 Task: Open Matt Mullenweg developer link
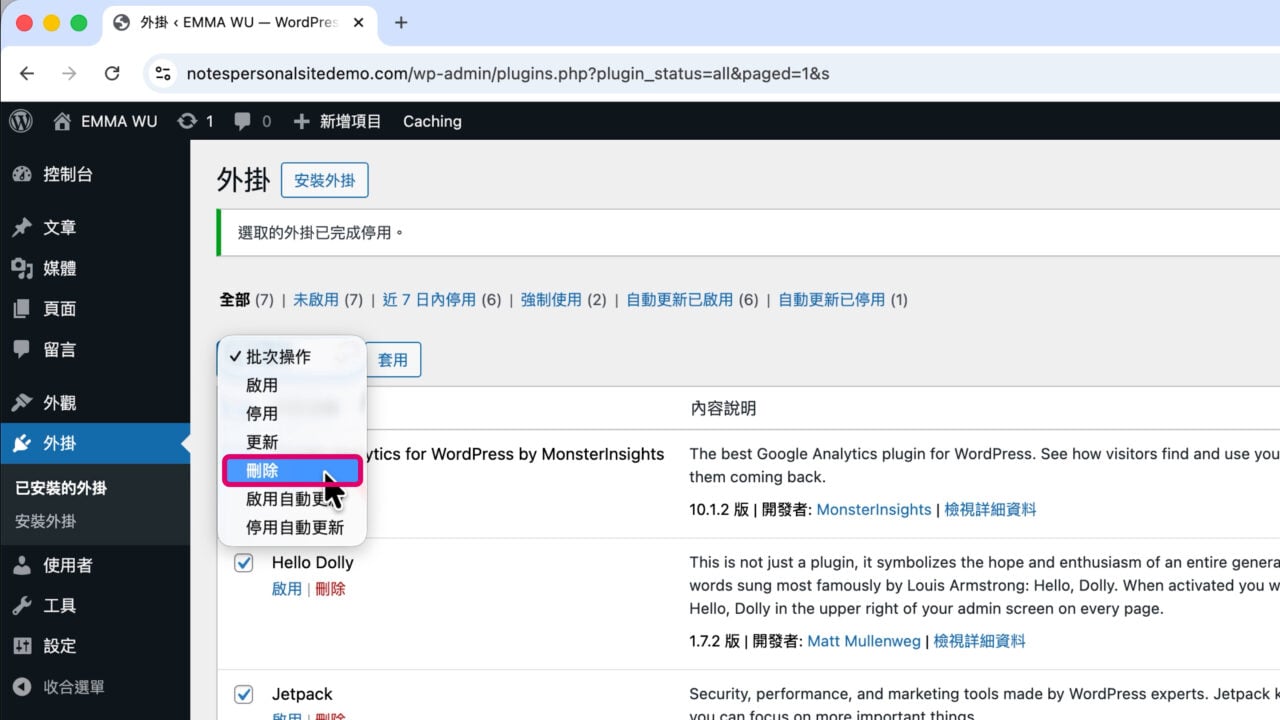coord(864,641)
